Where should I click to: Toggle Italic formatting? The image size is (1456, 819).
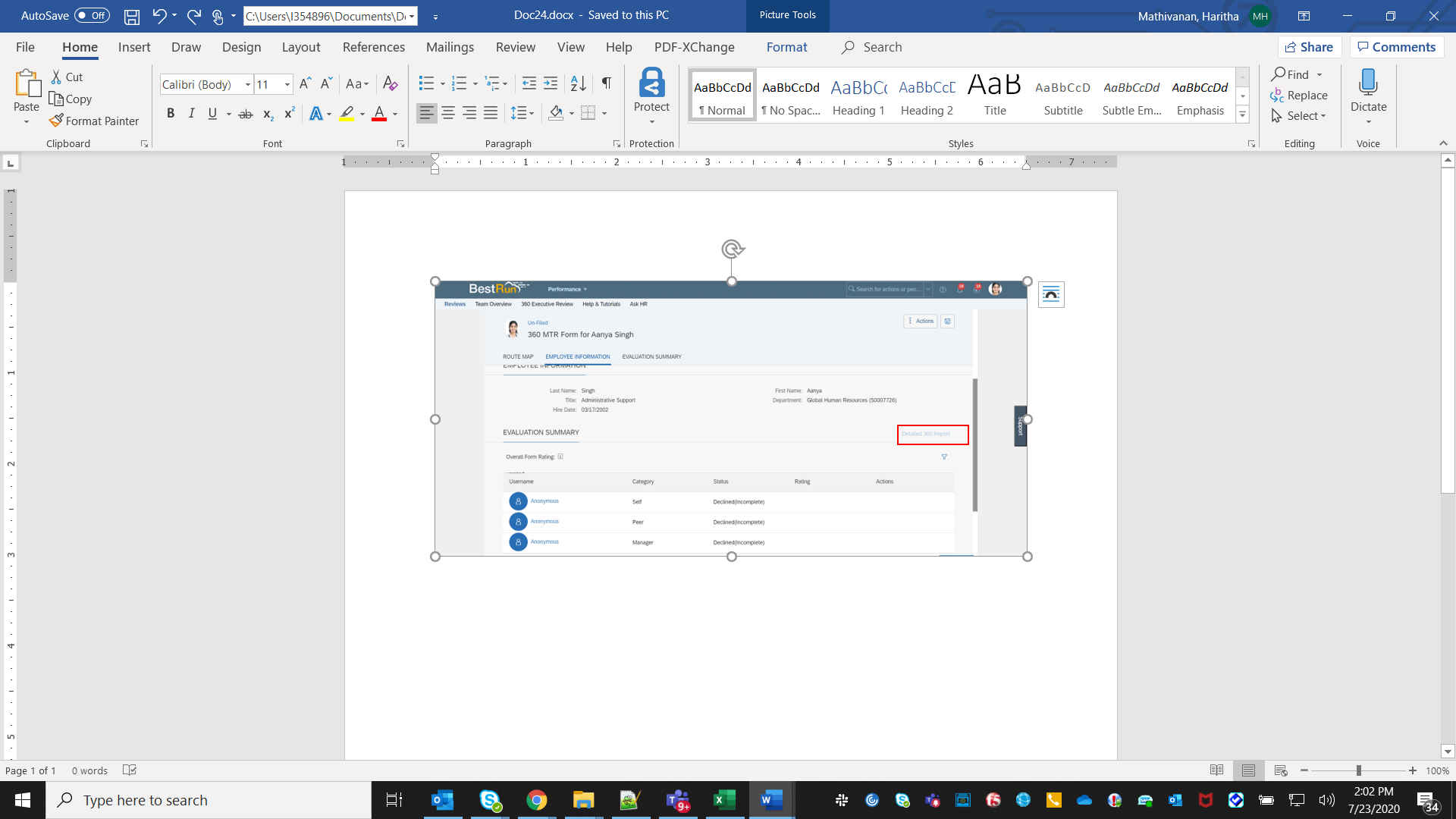tap(191, 114)
